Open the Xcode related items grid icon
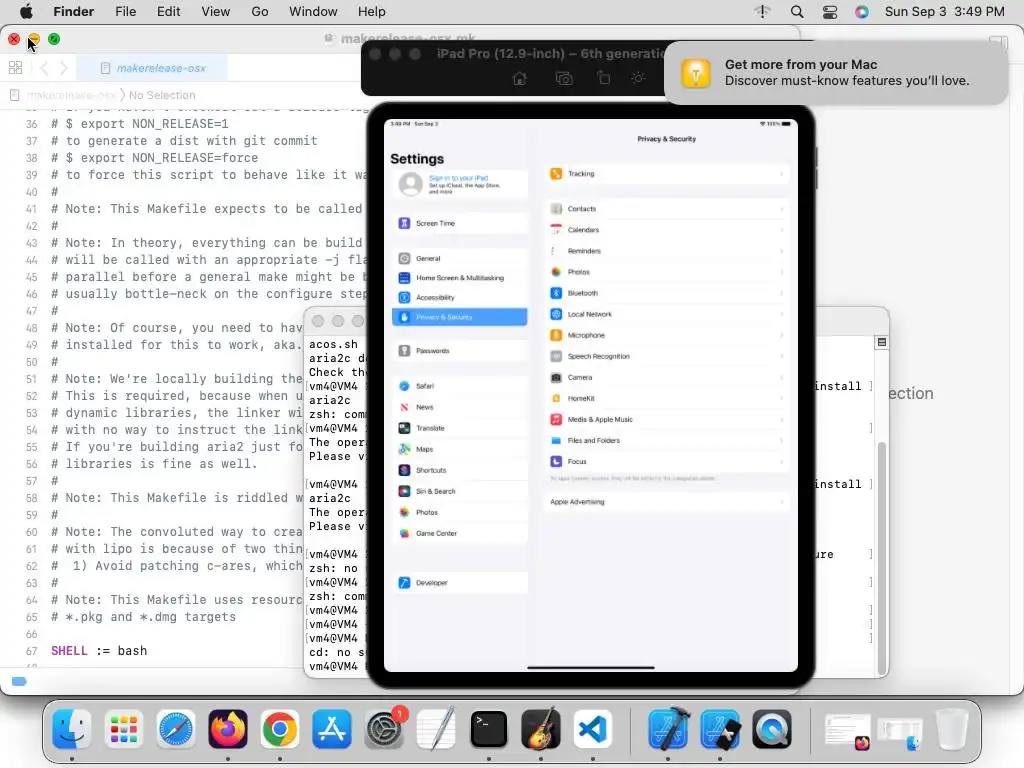Screen dimensions: 1024x768 [16, 68]
